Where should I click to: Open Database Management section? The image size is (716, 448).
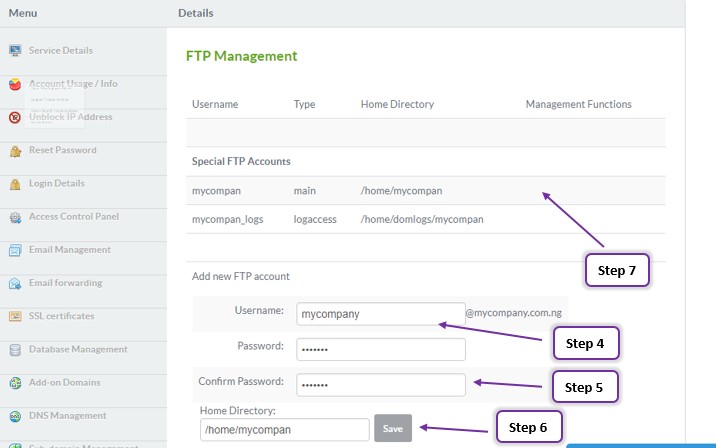tap(78, 349)
